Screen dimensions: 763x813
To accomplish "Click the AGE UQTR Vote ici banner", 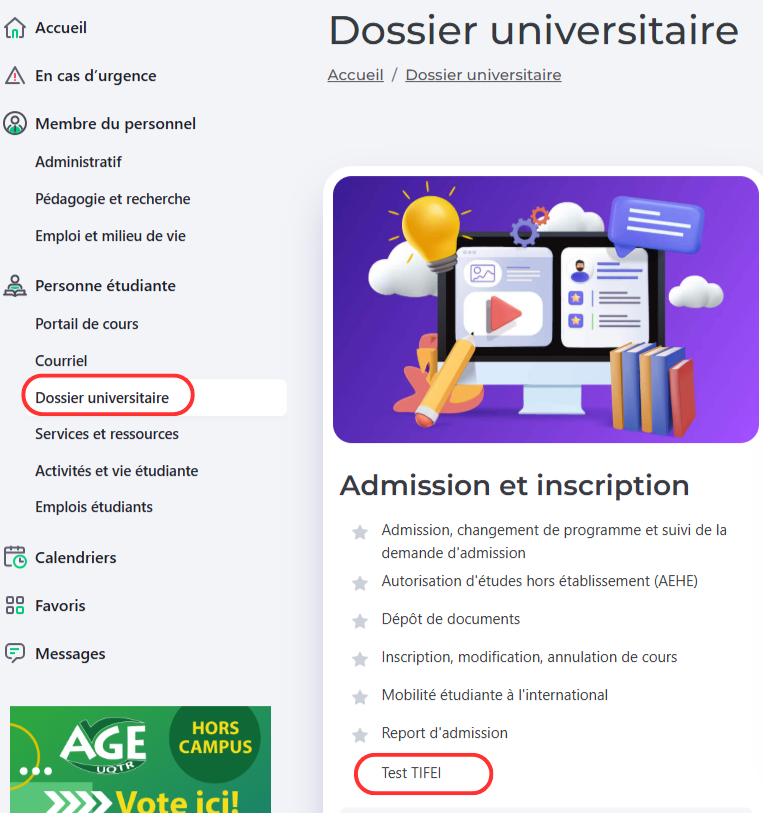I will [x=140, y=759].
